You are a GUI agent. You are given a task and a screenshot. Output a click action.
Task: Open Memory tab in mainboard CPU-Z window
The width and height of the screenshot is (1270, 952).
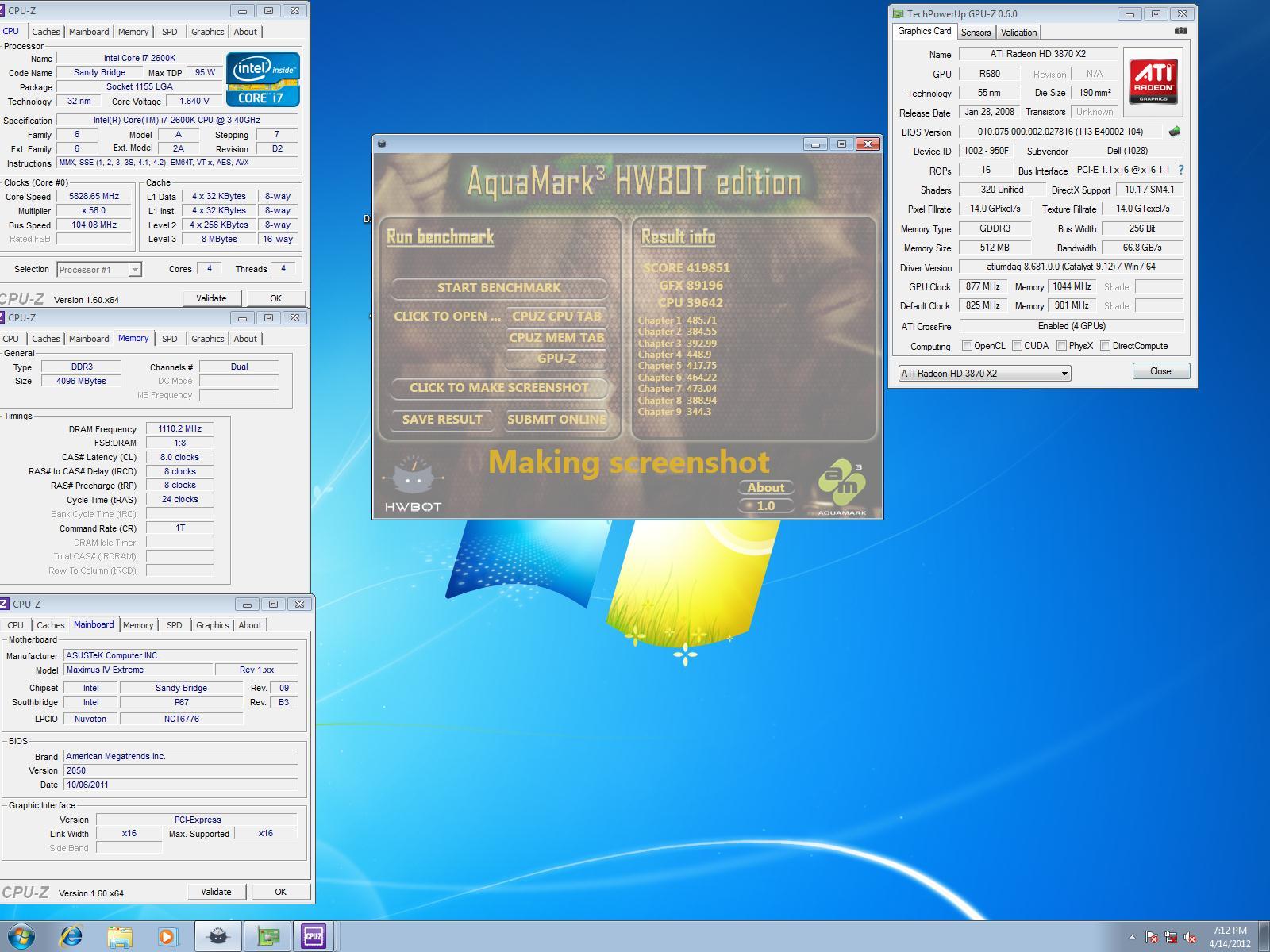pos(138,625)
